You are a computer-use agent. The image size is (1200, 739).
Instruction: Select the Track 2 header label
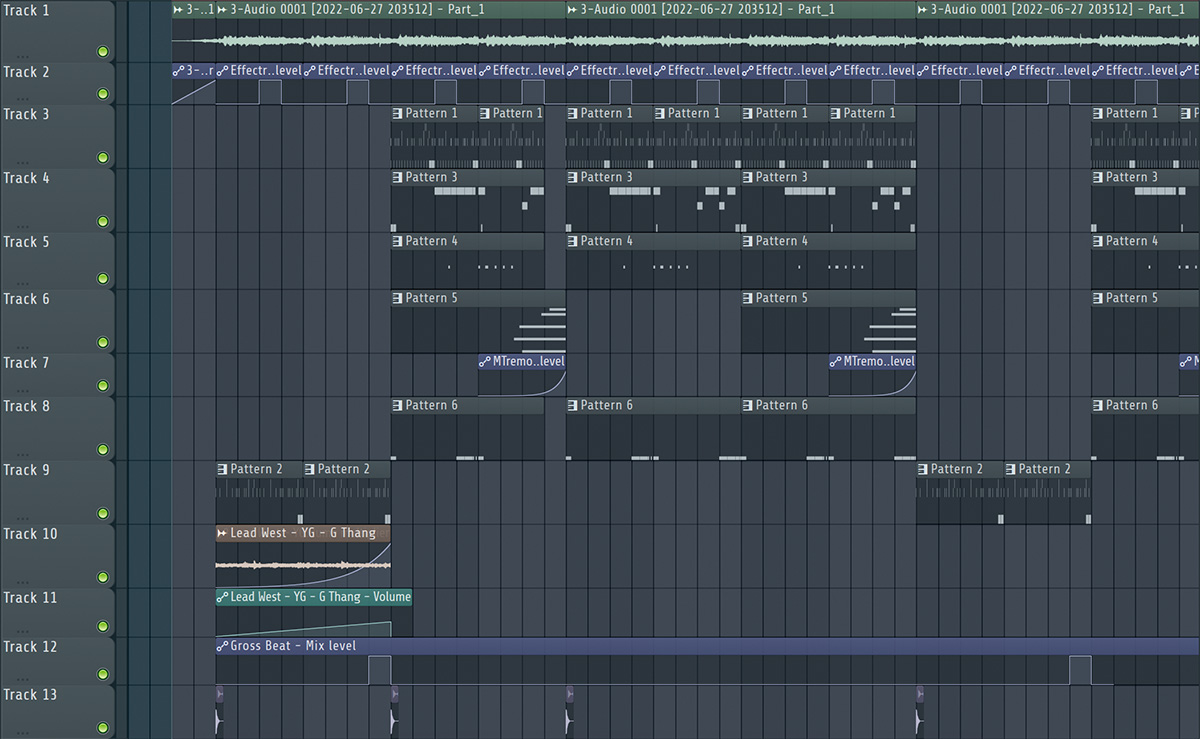pyautogui.click(x=26, y=72)
